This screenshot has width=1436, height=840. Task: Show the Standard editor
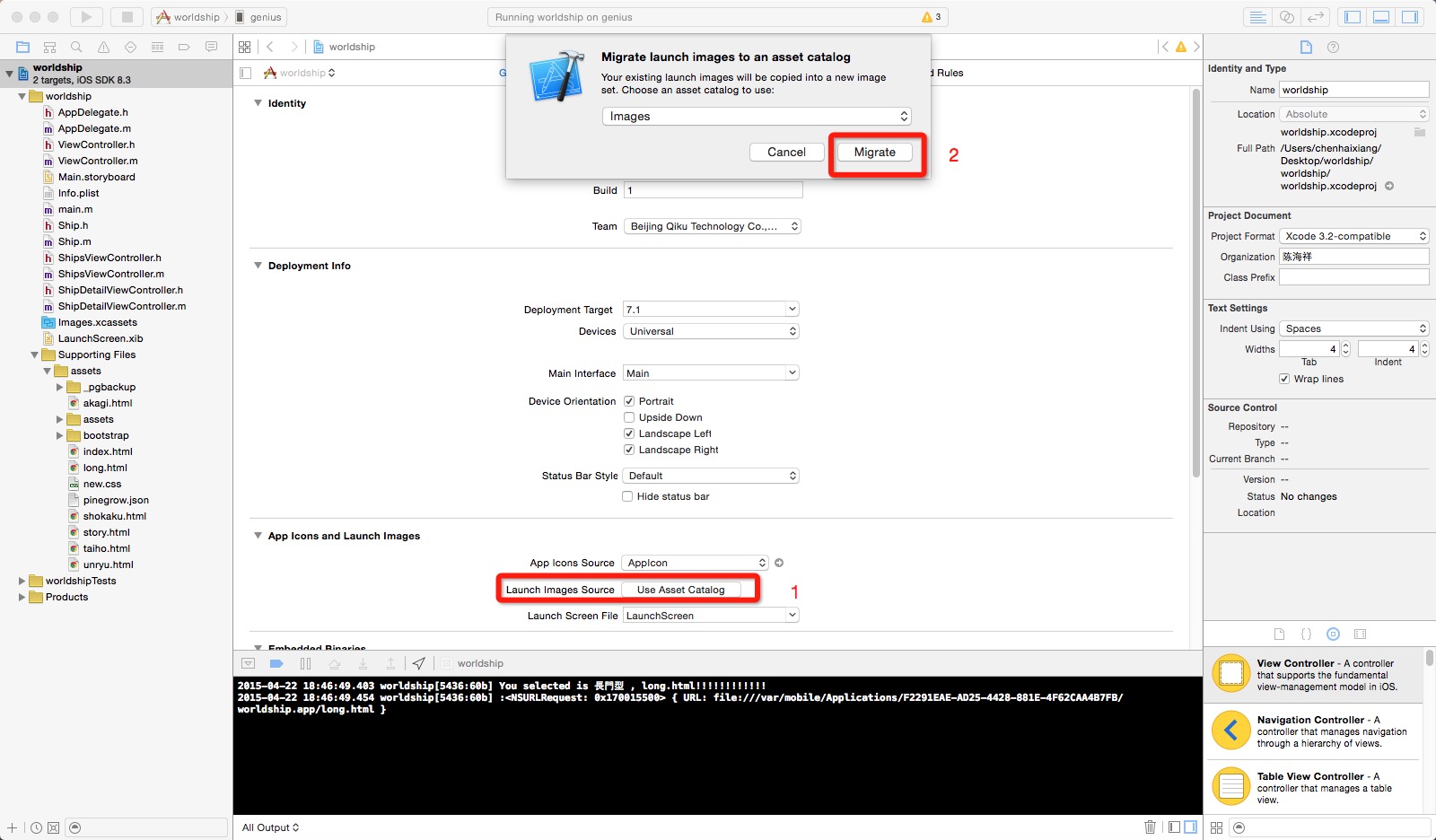pyautogui.click(x=1258, y=17)
